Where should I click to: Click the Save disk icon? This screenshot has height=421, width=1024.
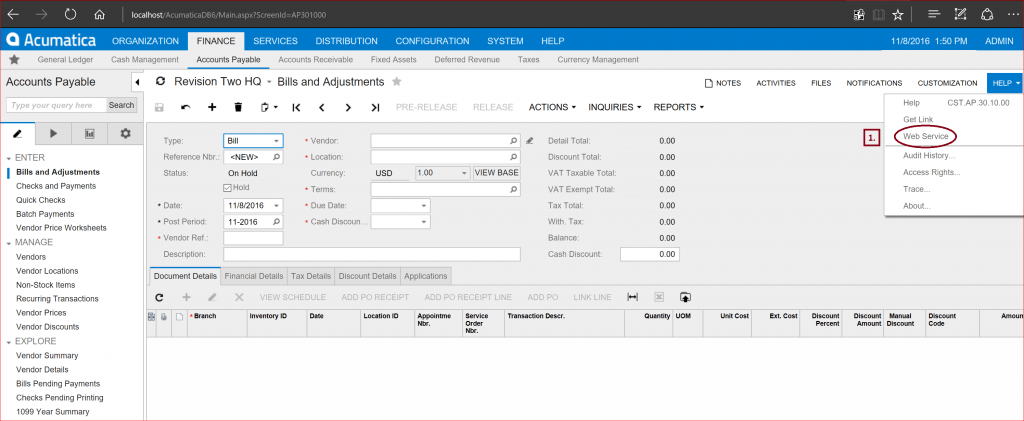(x=159, y=107)
